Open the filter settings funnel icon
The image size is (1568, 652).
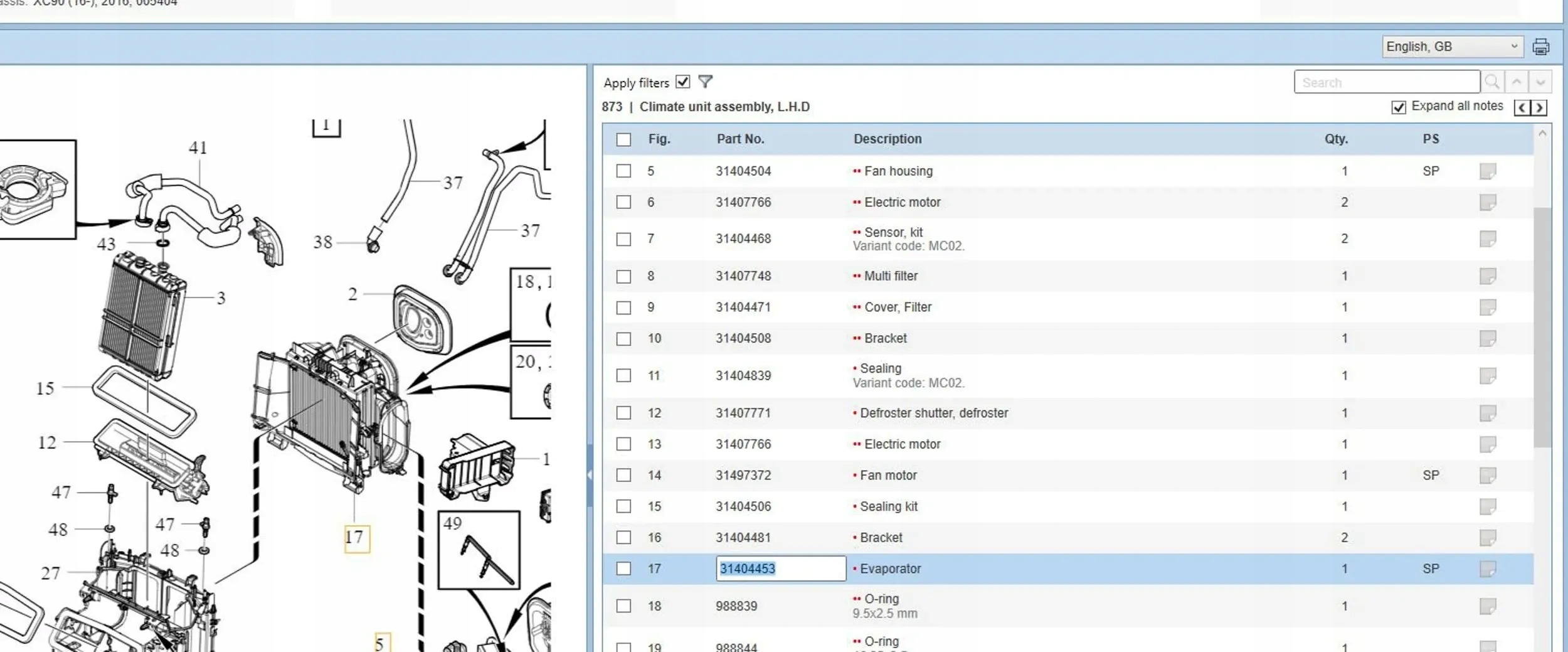click(x=706, y=82)
